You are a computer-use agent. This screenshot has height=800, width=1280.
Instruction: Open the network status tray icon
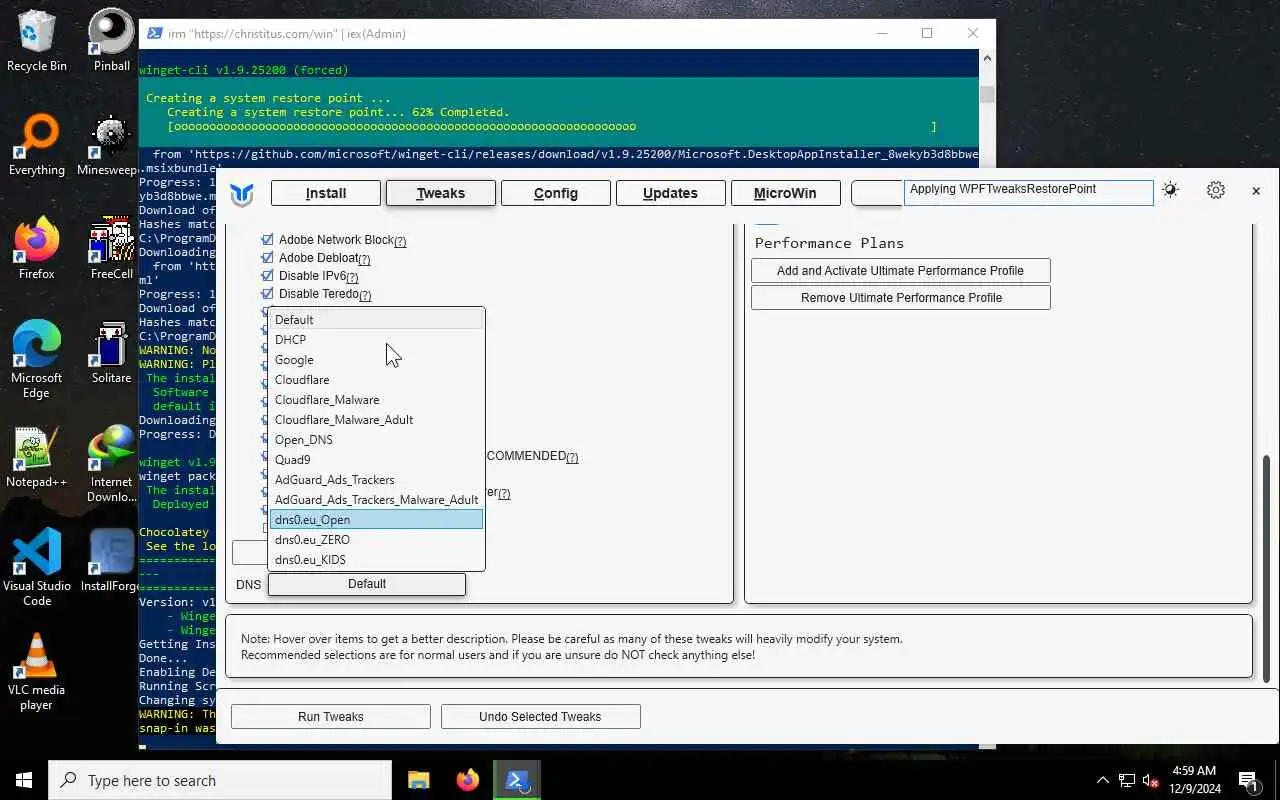click(x=1127, y=780)
